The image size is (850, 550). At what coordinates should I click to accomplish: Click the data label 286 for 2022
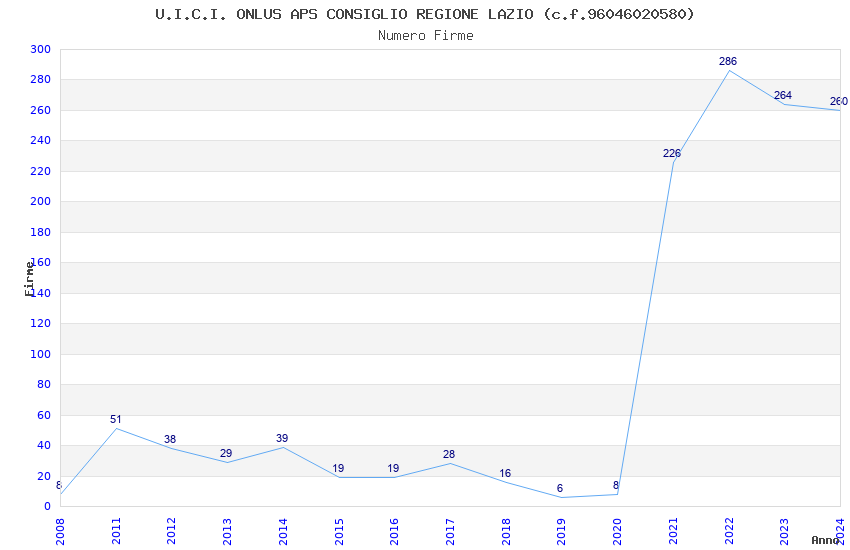(727, 61)
